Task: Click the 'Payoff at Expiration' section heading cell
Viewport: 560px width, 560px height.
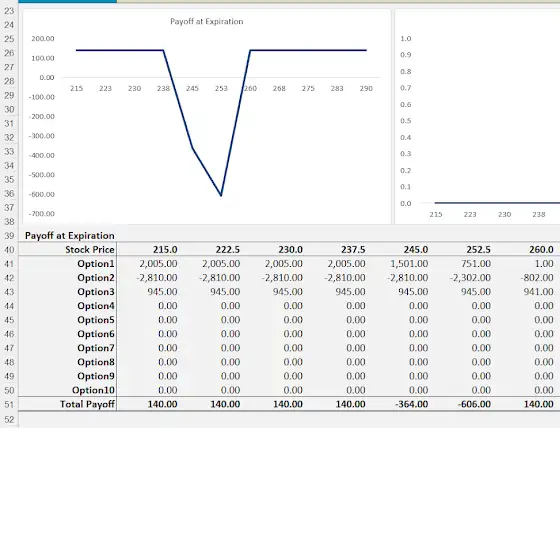Action: pos(70,236)
